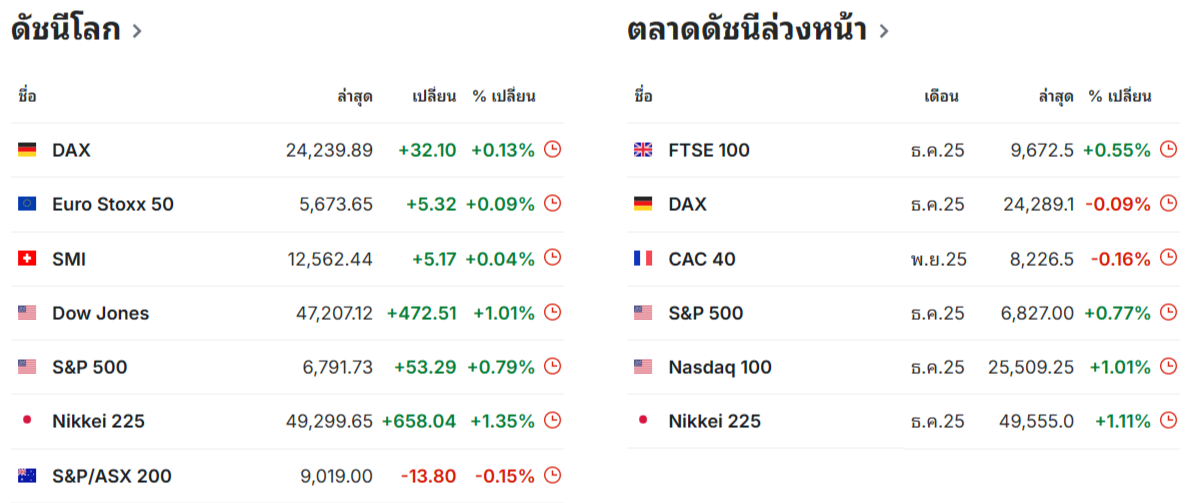Expand the ดัชนีโลก section via its chevron
1198x503 pixels.
click(137, 31)
